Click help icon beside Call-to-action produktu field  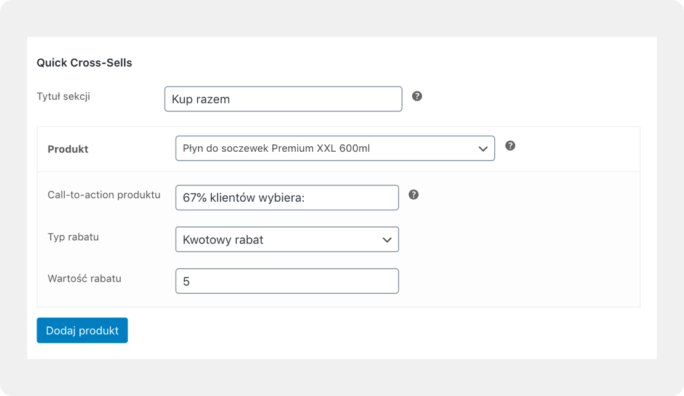pos(414,195)
